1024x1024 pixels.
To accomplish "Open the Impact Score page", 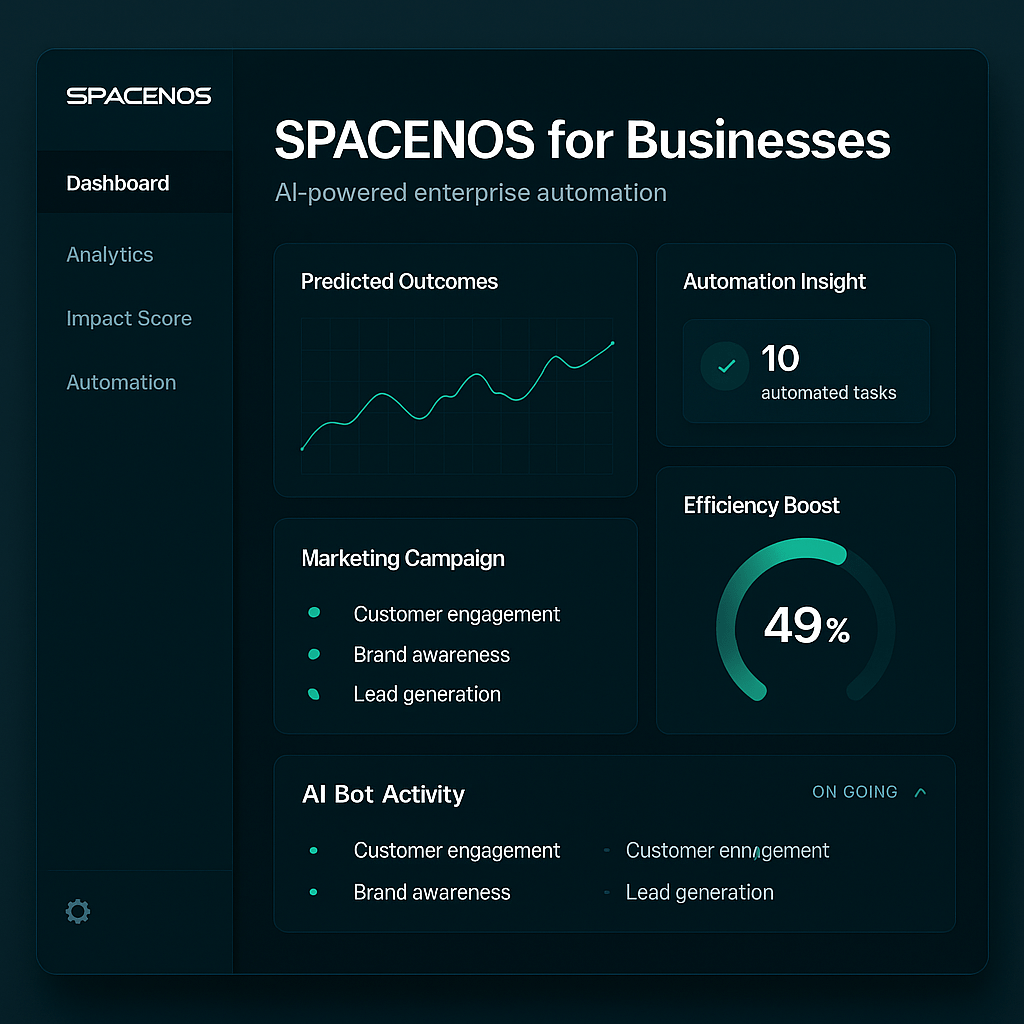I will [129, 318].
